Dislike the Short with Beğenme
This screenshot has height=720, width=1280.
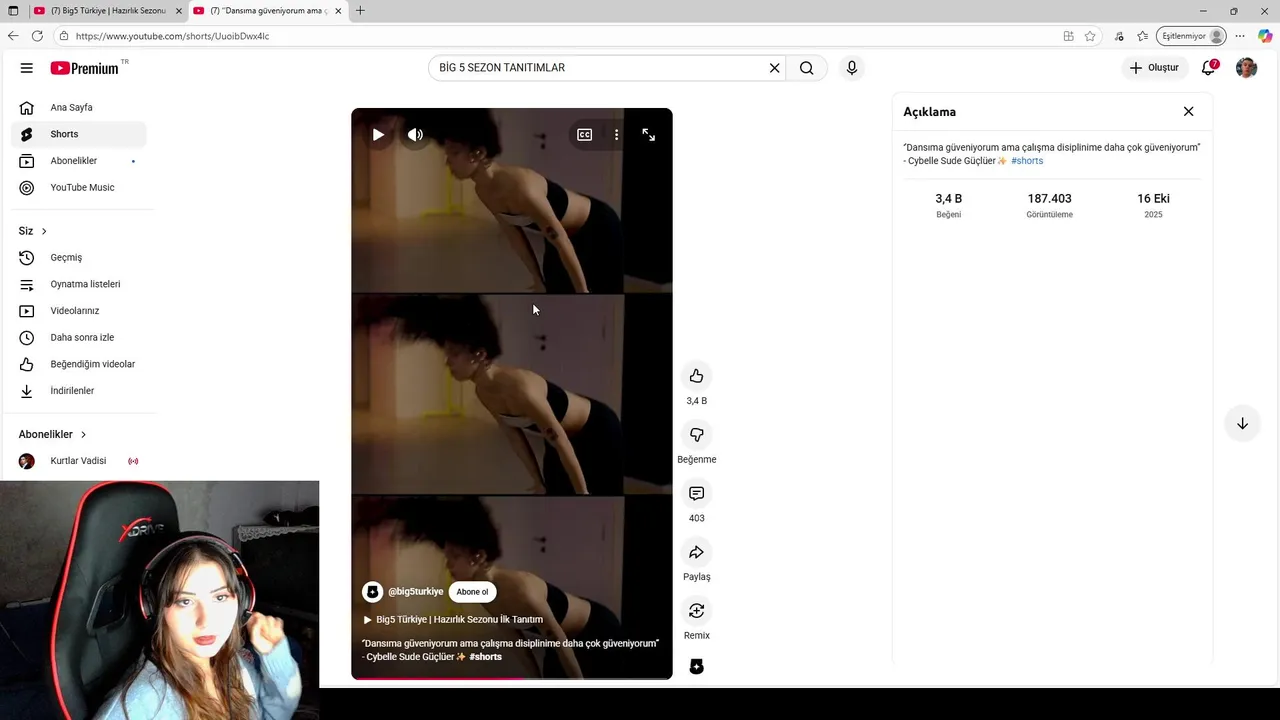tap(697, 435)
